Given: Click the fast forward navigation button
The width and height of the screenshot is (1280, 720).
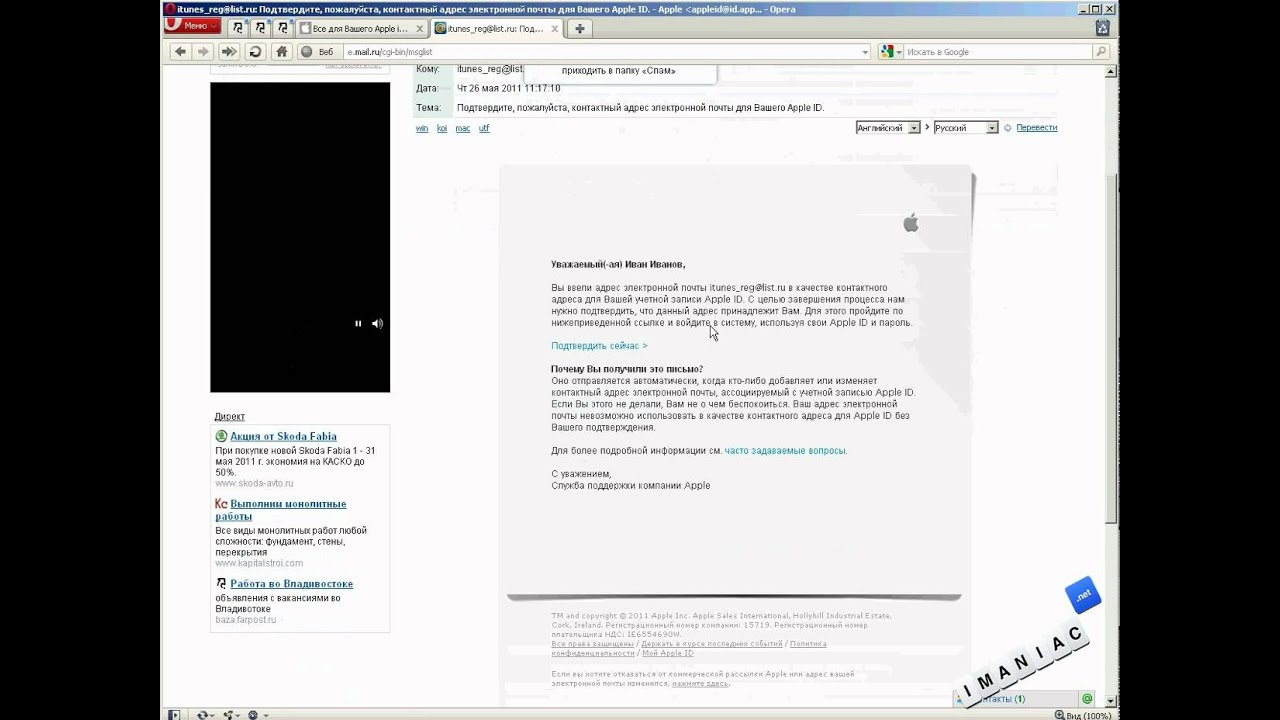Looking at the screenshot, I should pos(230,52).
